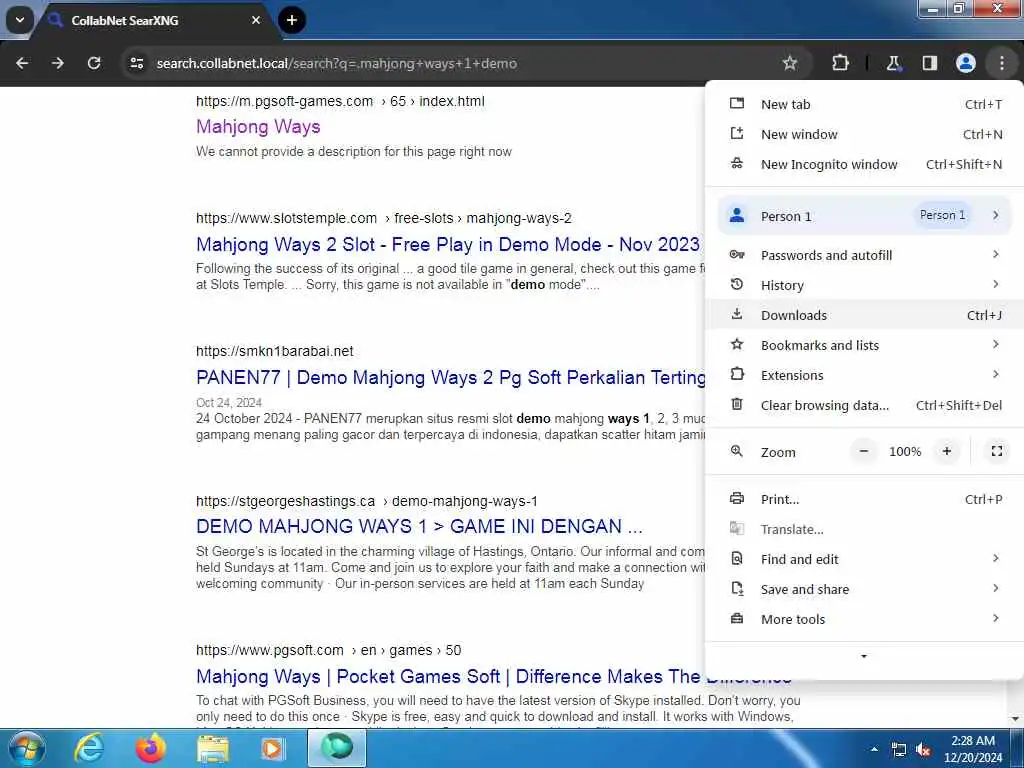This screenshot has width=1024, height=768.
Task: Open Clear browsing data
Action: click(x=864, y=406)
